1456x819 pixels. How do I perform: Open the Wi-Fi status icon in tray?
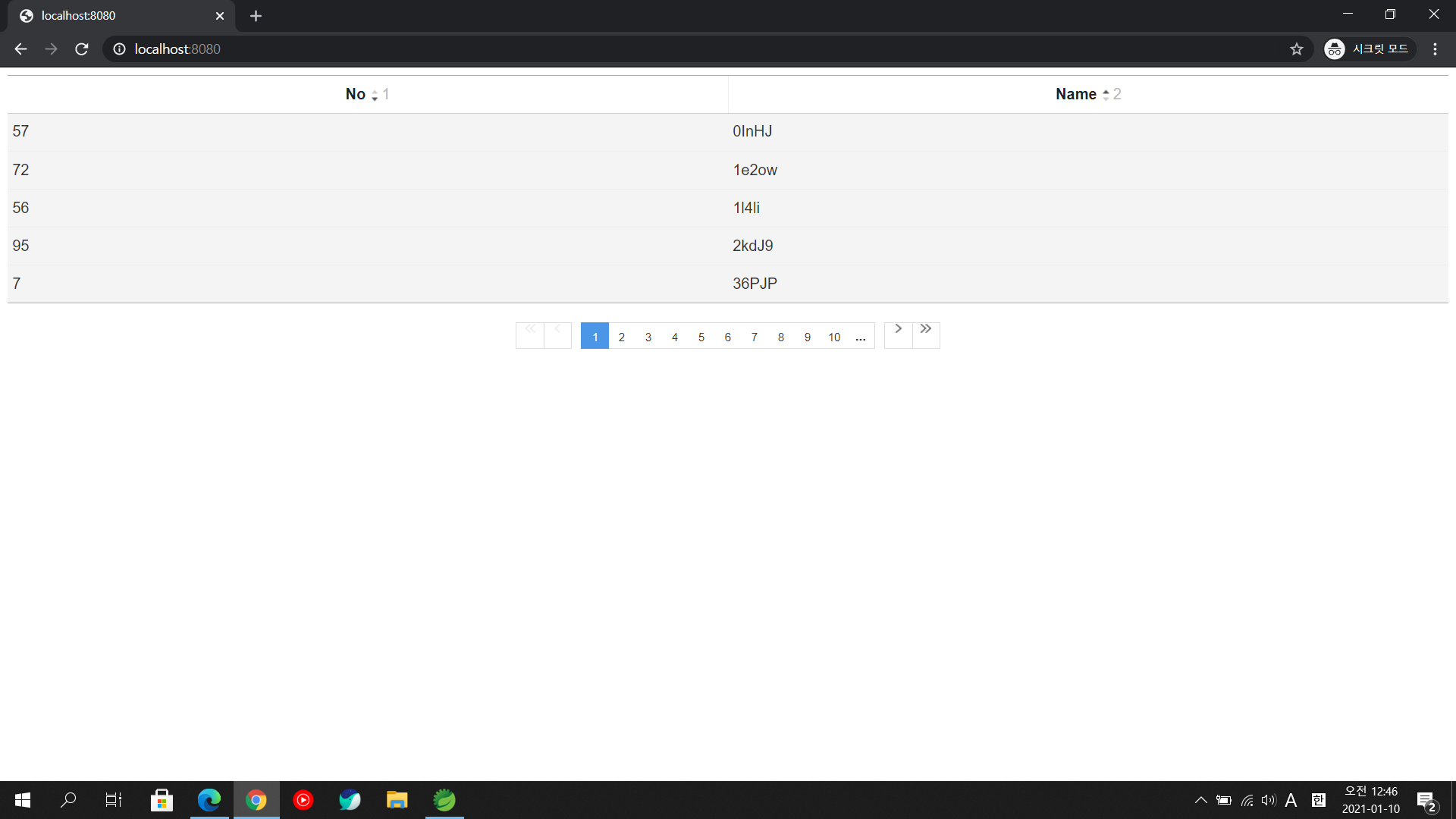1246,799
